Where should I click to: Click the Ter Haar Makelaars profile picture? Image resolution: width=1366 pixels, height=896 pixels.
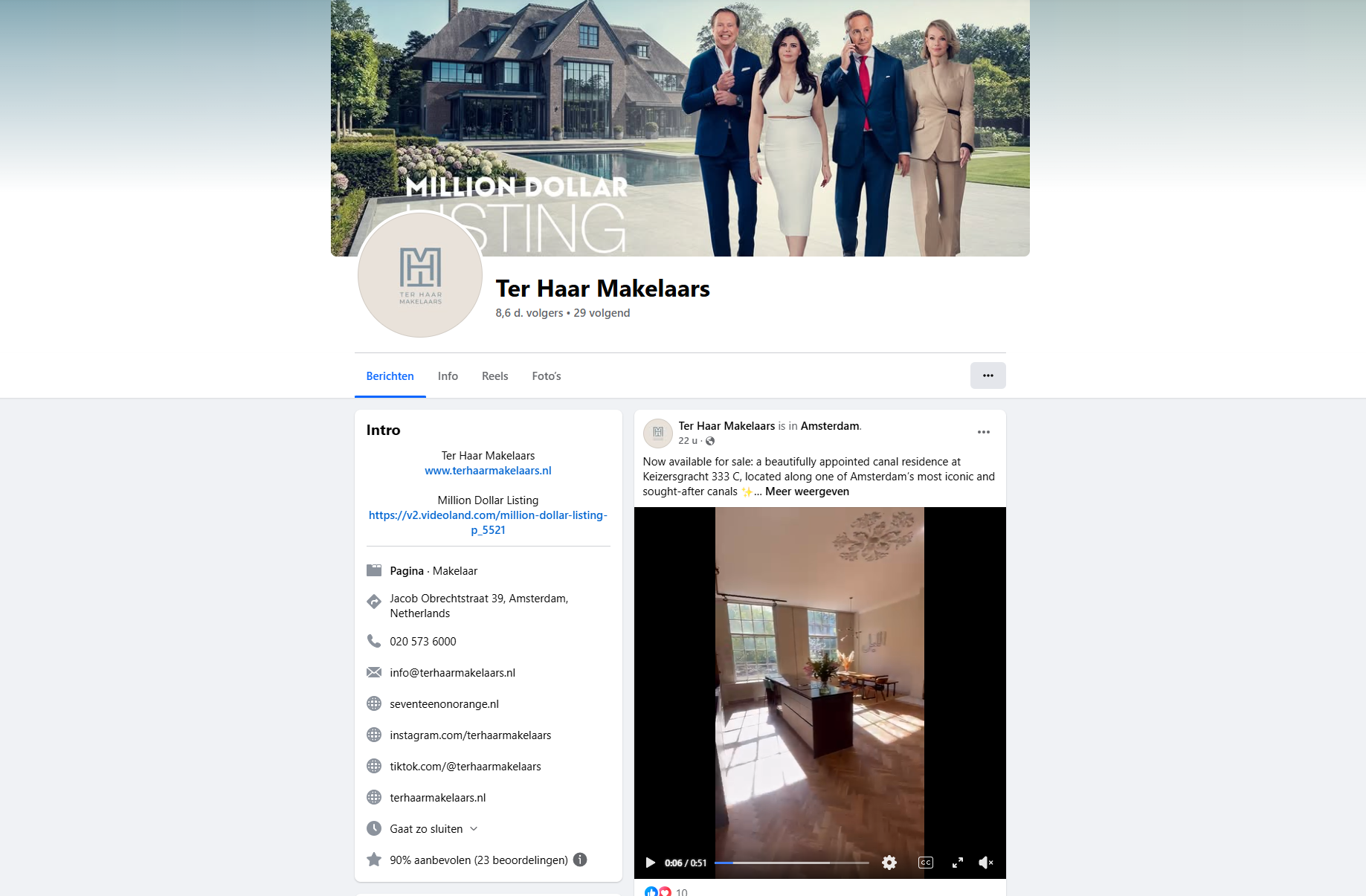coord(420,275)
